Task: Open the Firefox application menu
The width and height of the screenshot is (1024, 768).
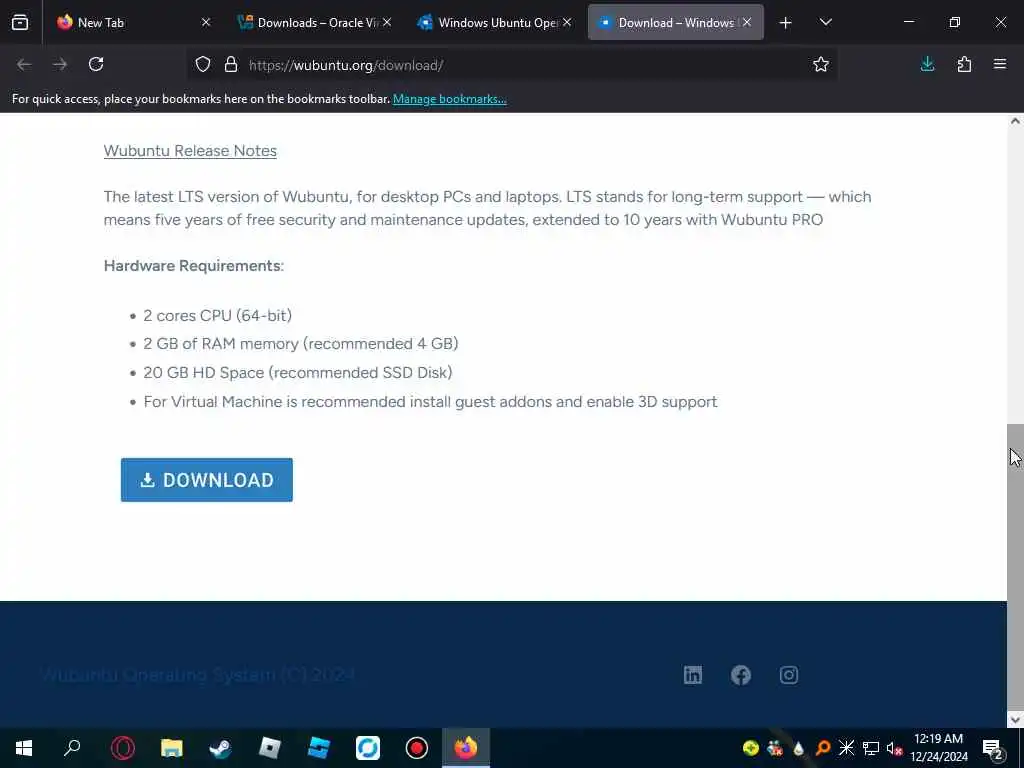Action: [x=1000, y=64]
